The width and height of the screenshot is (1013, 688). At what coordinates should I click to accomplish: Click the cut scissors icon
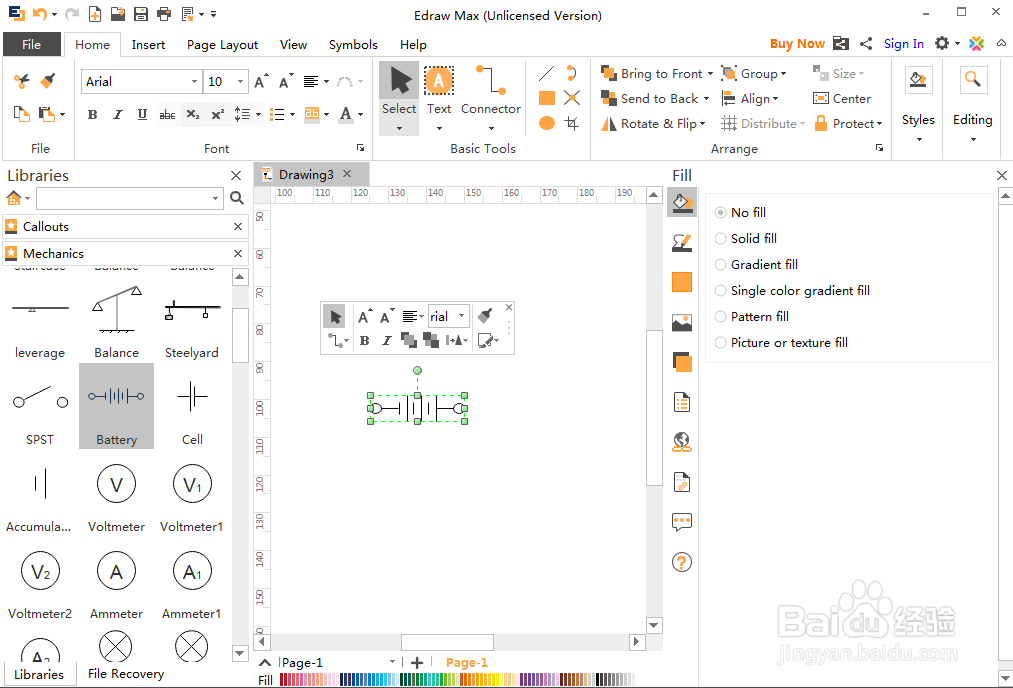[x=22, y=81]
